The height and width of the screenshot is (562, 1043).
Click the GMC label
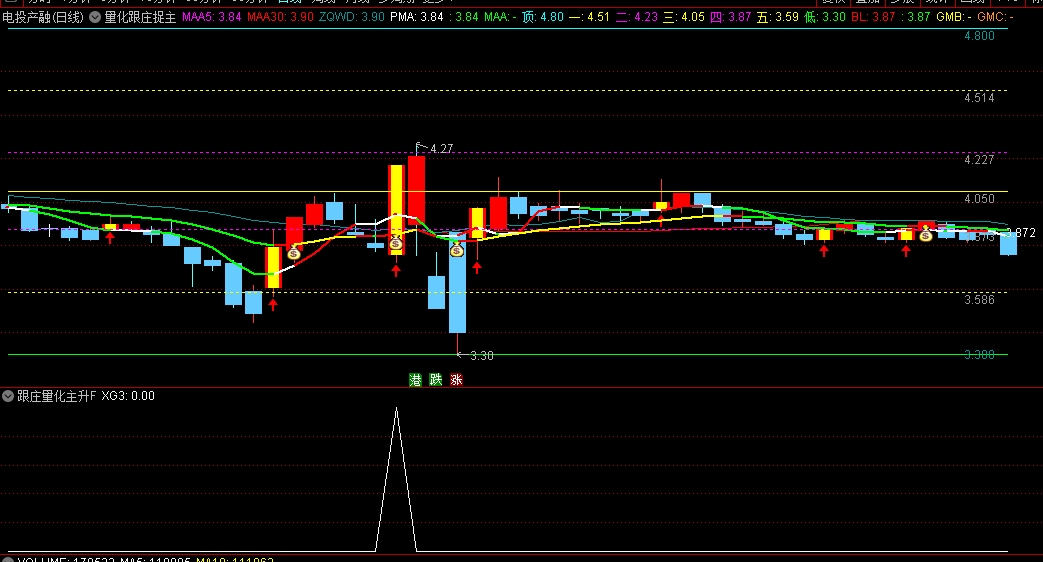tap(995, 17)
